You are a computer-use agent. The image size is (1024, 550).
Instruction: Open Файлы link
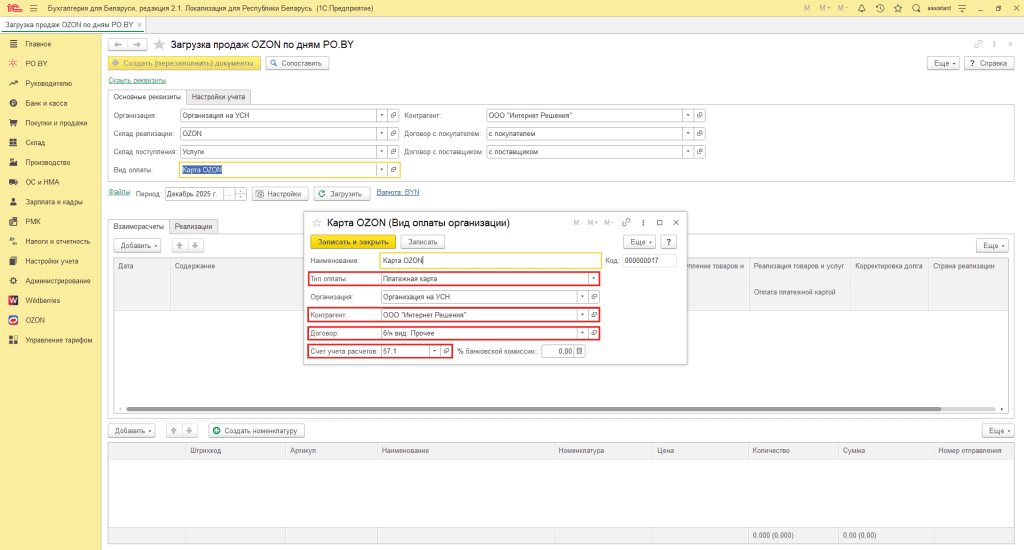(x=119, y=192)
